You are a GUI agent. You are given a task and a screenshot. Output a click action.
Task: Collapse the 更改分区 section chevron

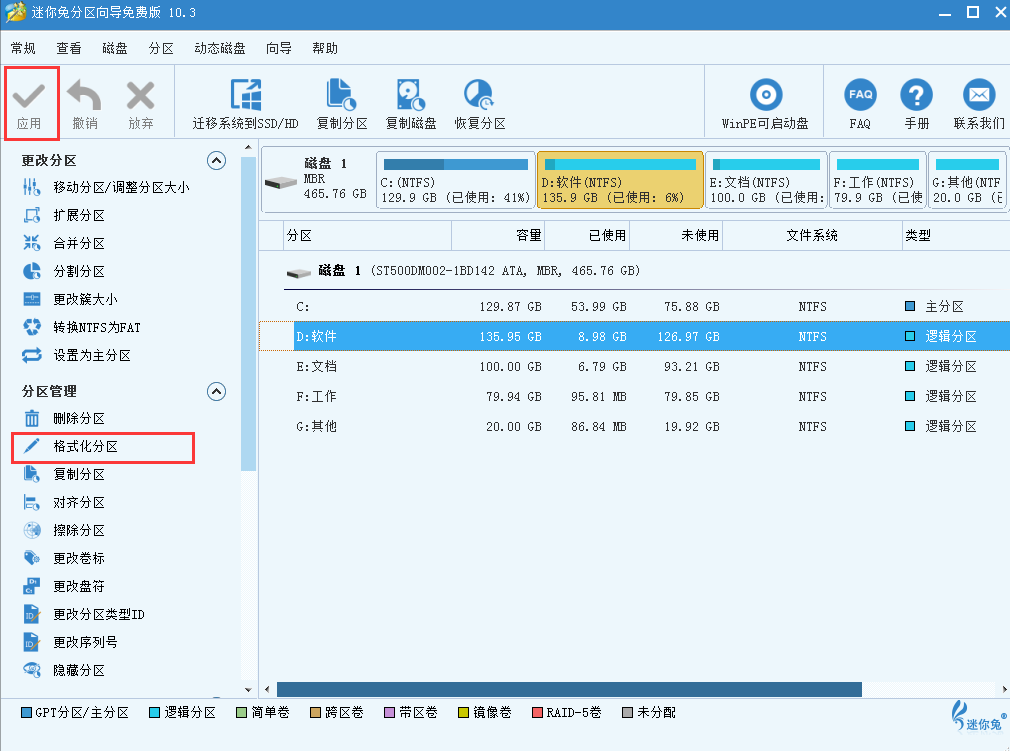click(216, 160)
